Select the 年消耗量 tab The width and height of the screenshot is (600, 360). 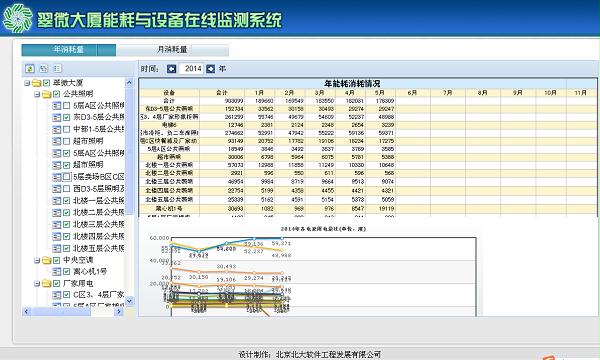pos(68,50)
